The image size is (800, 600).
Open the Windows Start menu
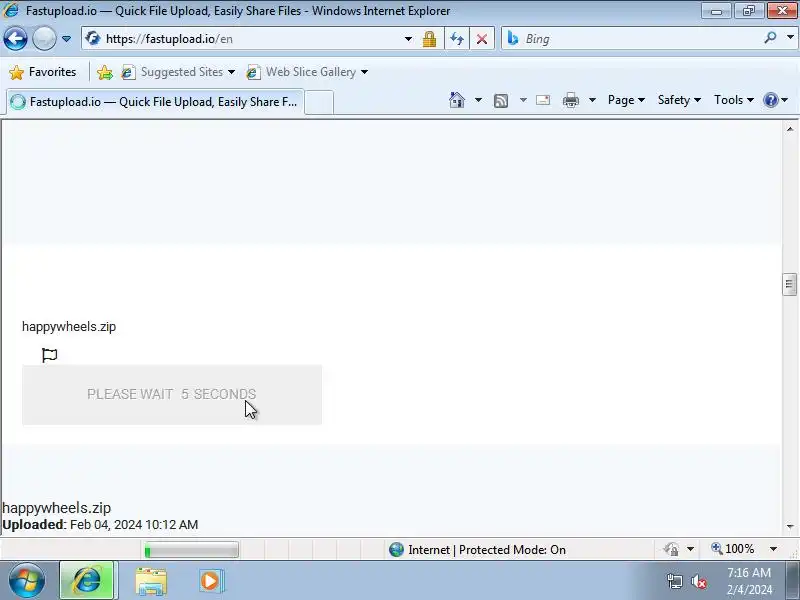coord(27,581)
